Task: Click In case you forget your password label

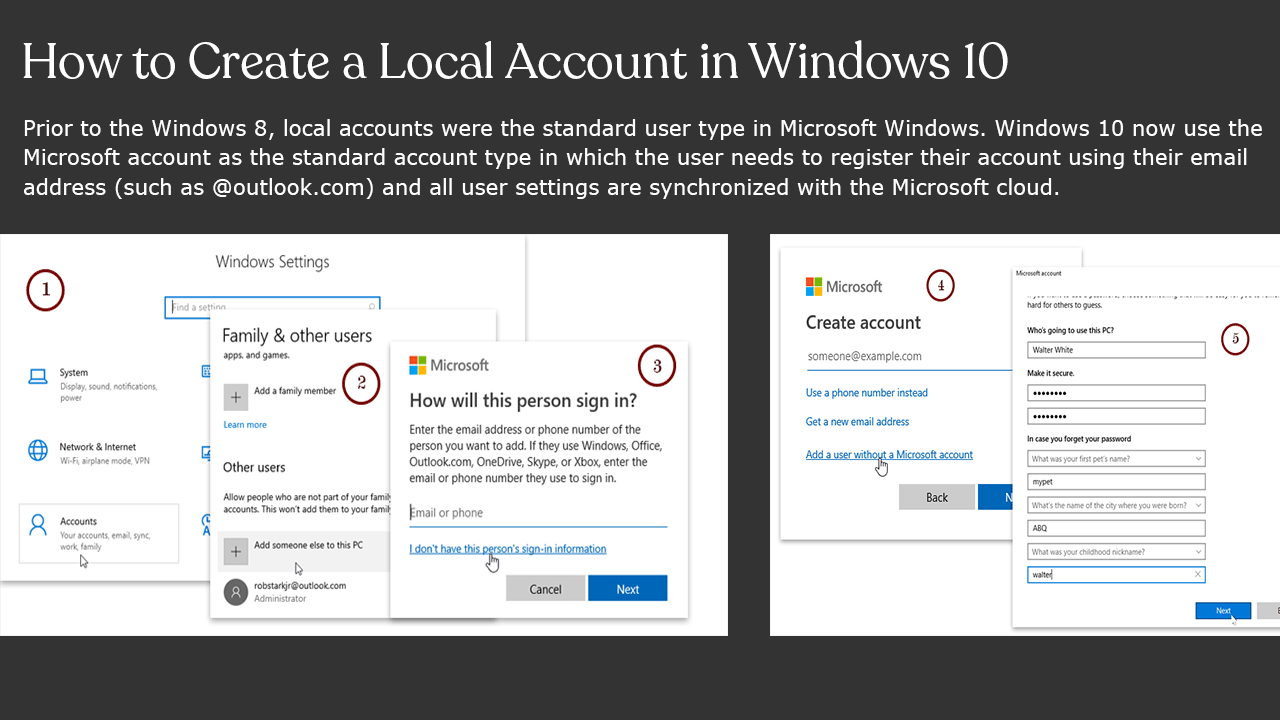Action: pos(1079,439)
